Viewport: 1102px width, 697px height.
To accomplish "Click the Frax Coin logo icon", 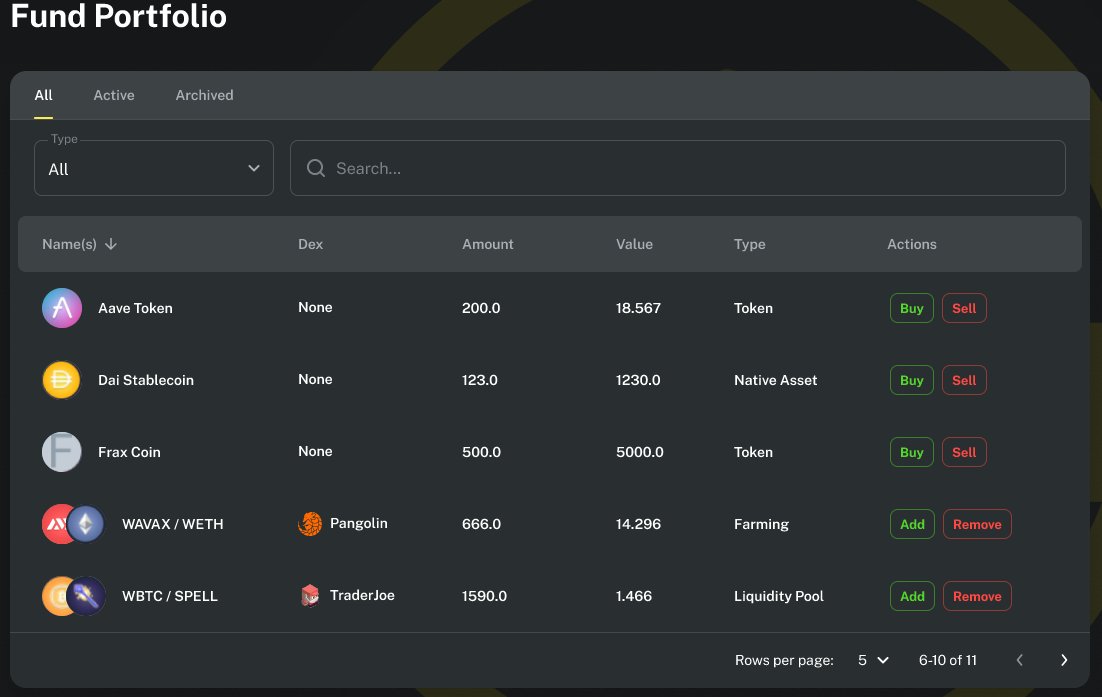I will point(62,452).
